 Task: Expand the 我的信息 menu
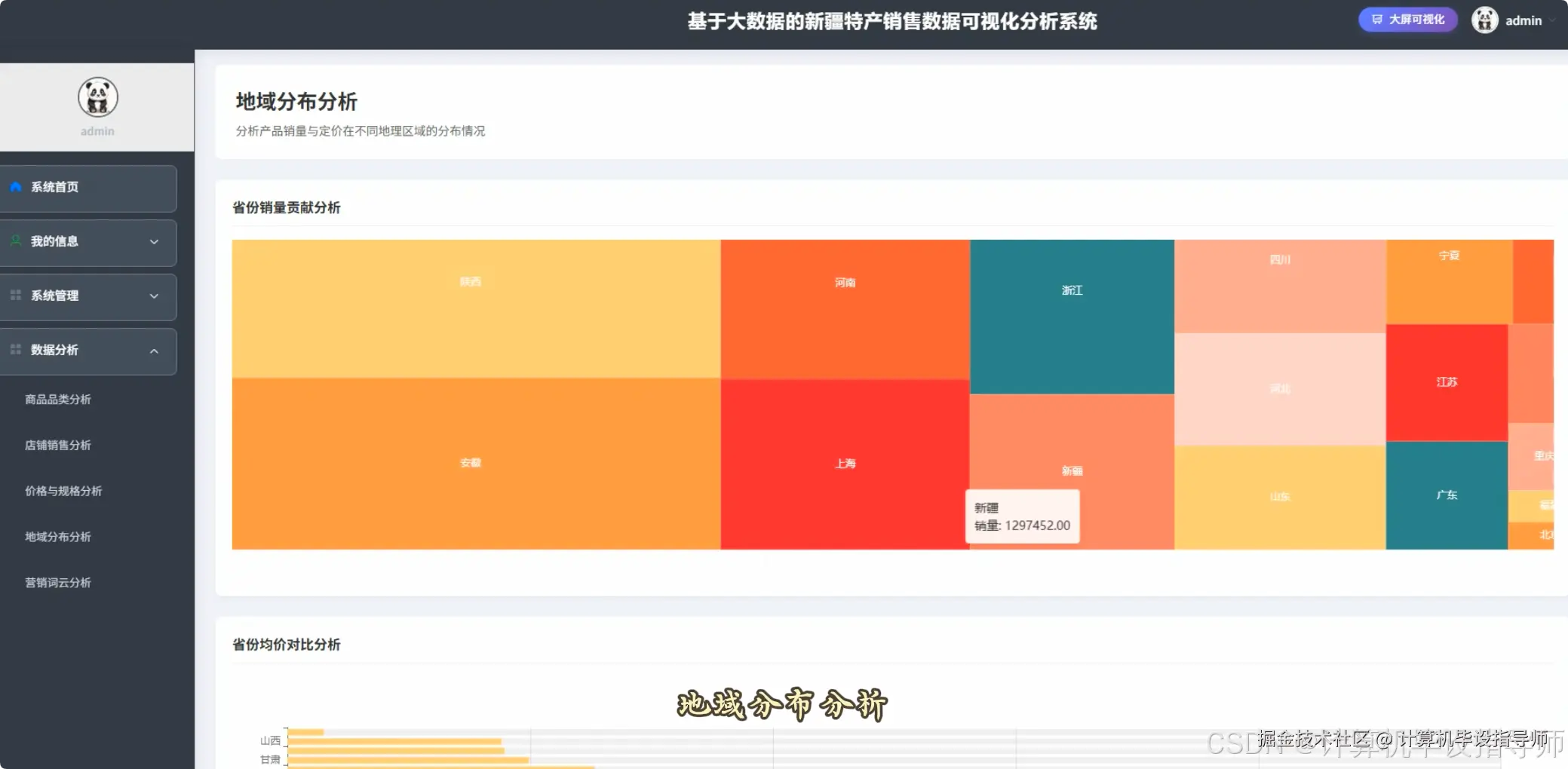[x=88, y=241]
